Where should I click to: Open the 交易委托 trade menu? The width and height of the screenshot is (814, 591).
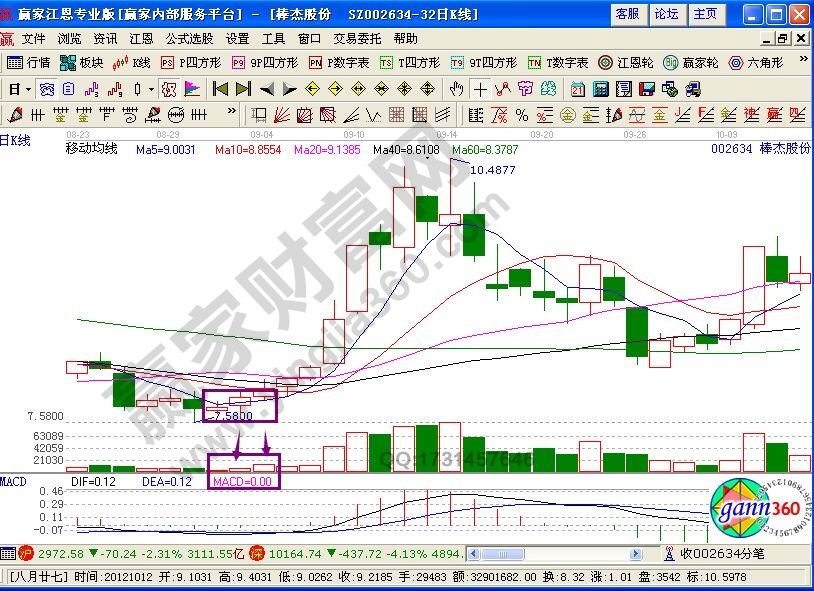[x=357, y=39]
